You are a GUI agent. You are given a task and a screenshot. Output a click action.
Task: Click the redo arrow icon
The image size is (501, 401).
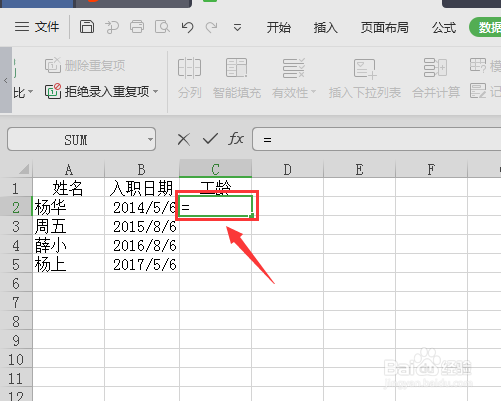[212, 27]
